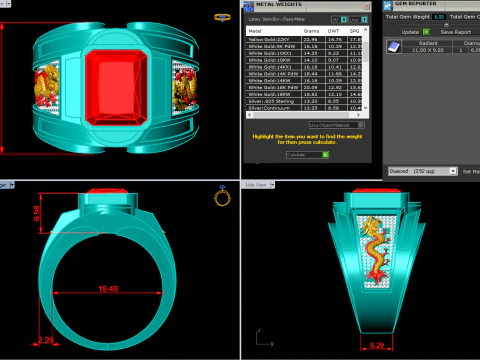Click the 2.26 shank thickness dimension

46,340
